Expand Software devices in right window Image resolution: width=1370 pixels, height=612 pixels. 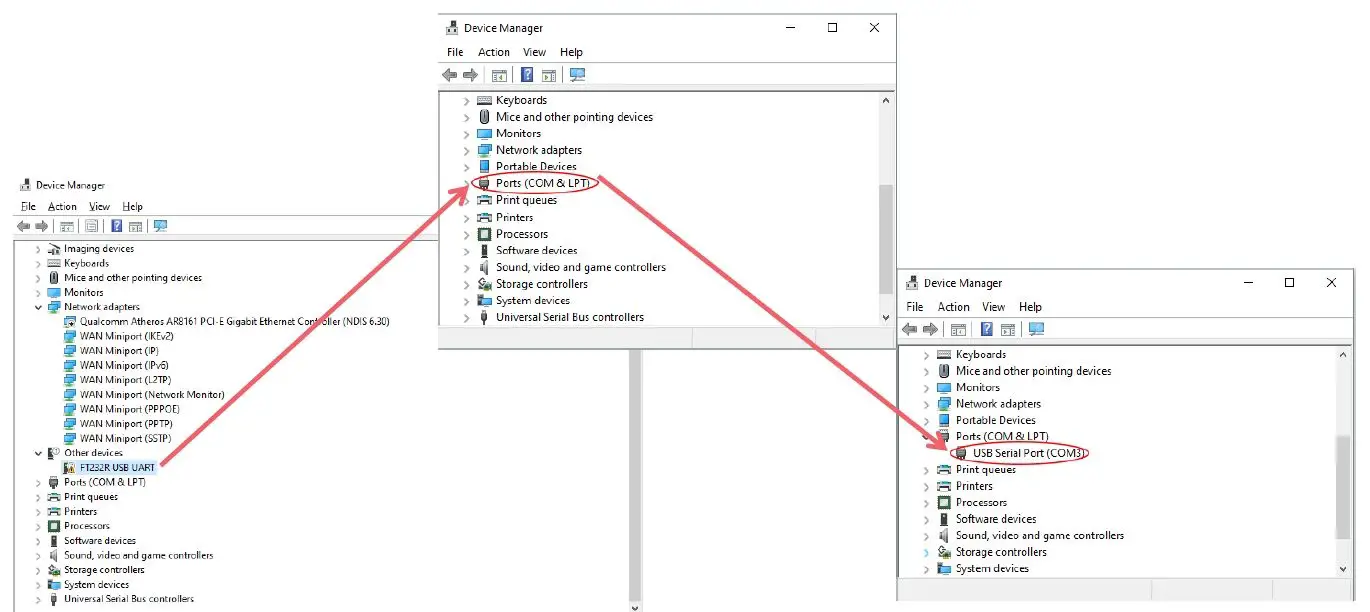click(926, 519)
